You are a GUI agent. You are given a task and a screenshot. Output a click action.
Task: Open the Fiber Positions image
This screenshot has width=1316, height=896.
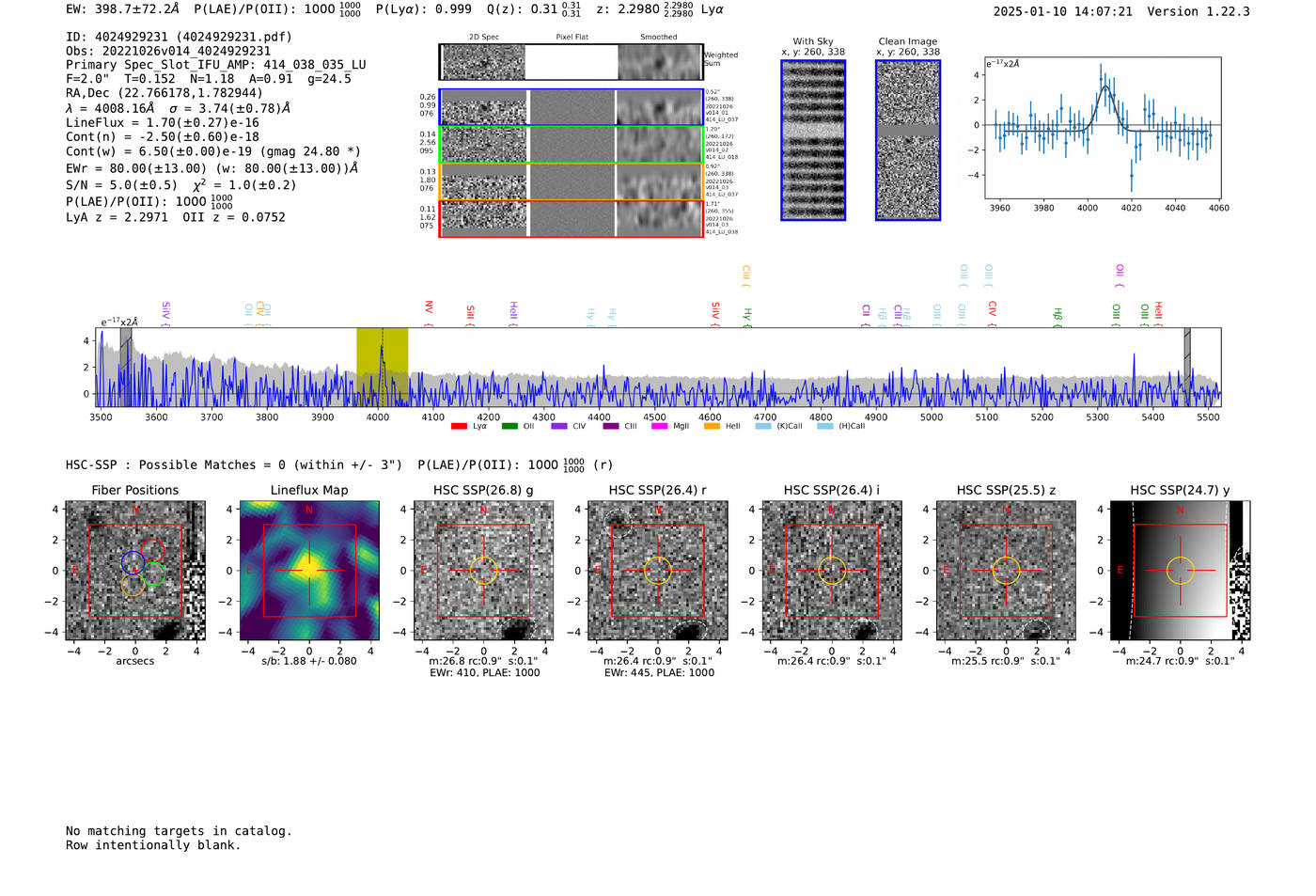click(134, 571)
